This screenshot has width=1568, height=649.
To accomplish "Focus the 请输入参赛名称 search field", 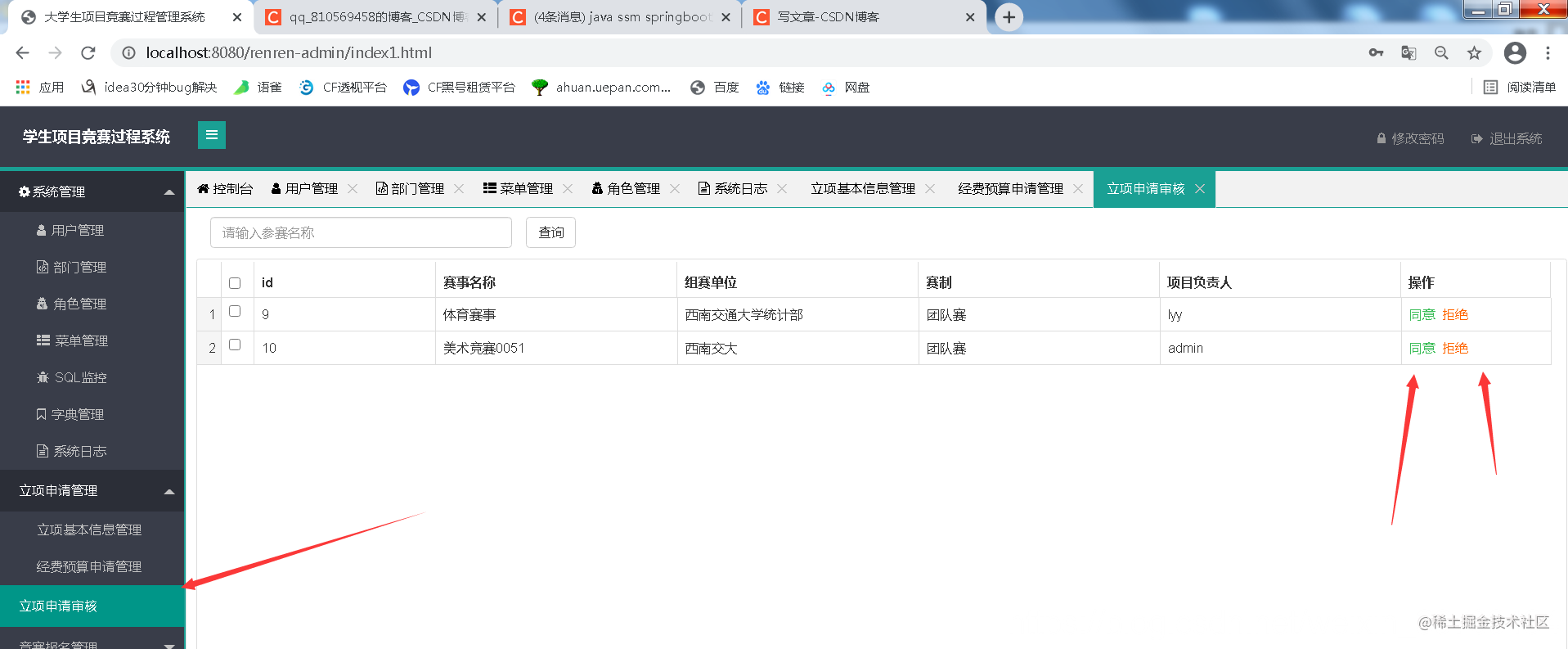I will point(361,232).
